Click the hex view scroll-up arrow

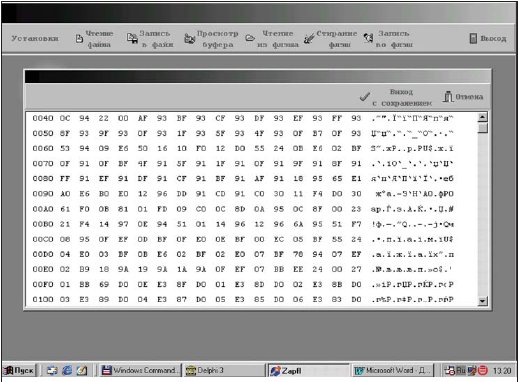click(482, 117)
